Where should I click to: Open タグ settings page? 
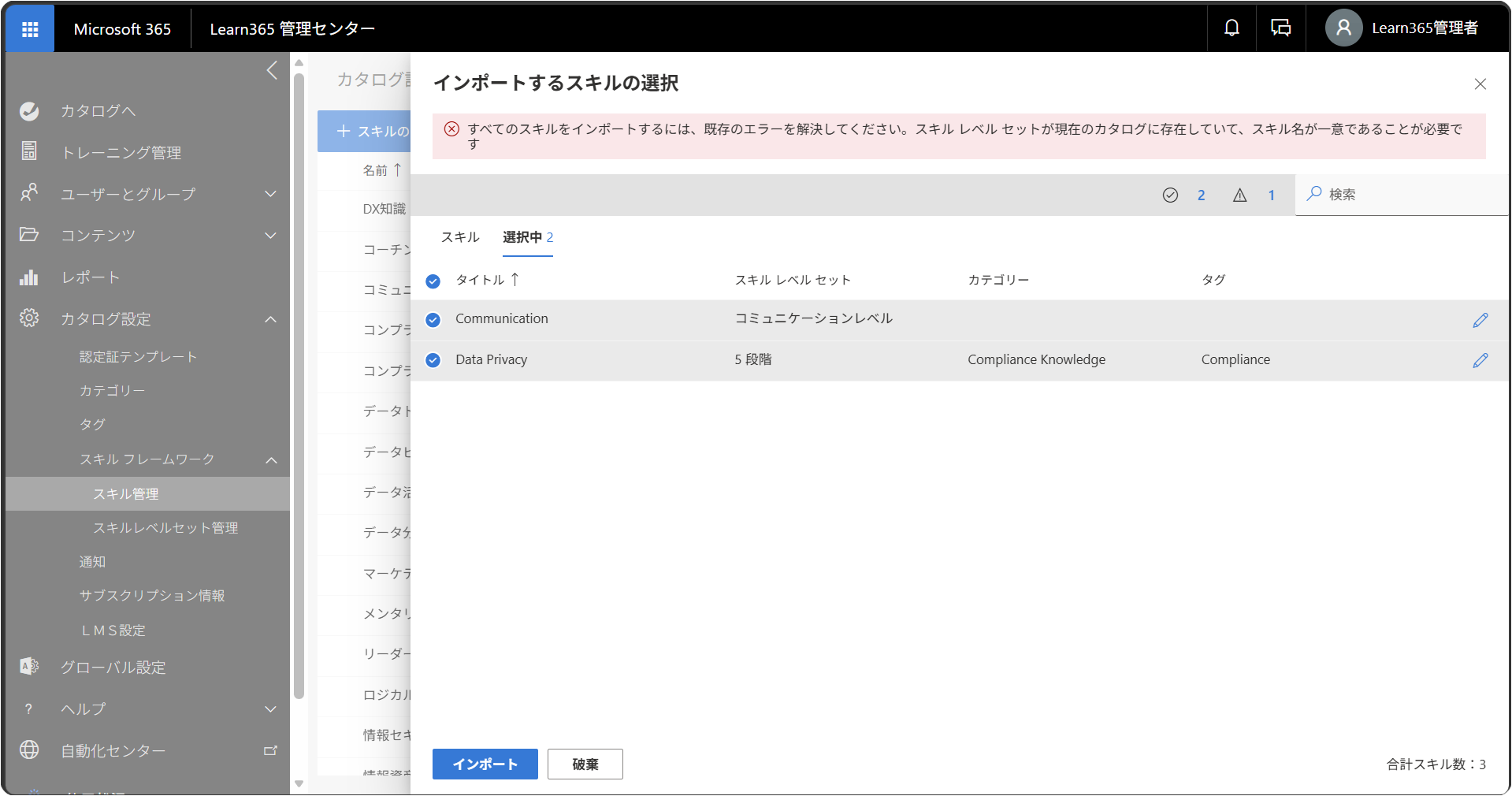point(92,425)
